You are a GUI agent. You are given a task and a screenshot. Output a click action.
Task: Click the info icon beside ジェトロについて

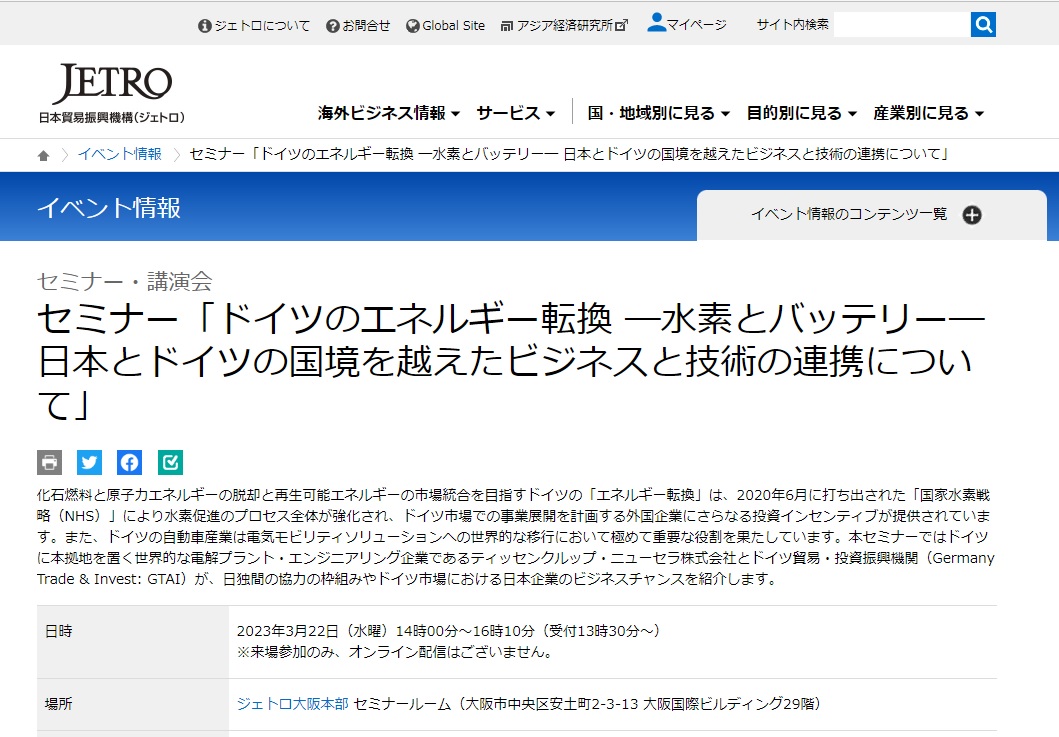point(205,26)
